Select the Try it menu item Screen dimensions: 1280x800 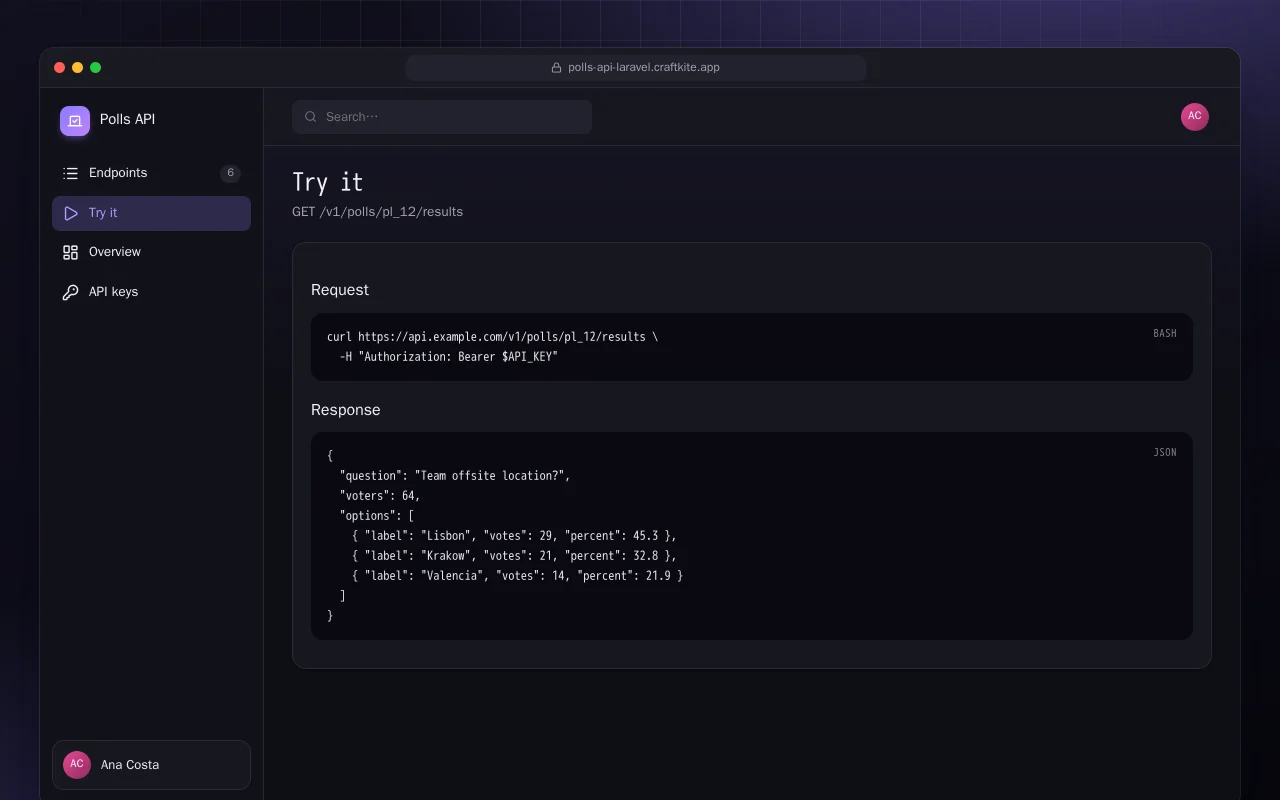pyautogui.click(x=151, y=213)
